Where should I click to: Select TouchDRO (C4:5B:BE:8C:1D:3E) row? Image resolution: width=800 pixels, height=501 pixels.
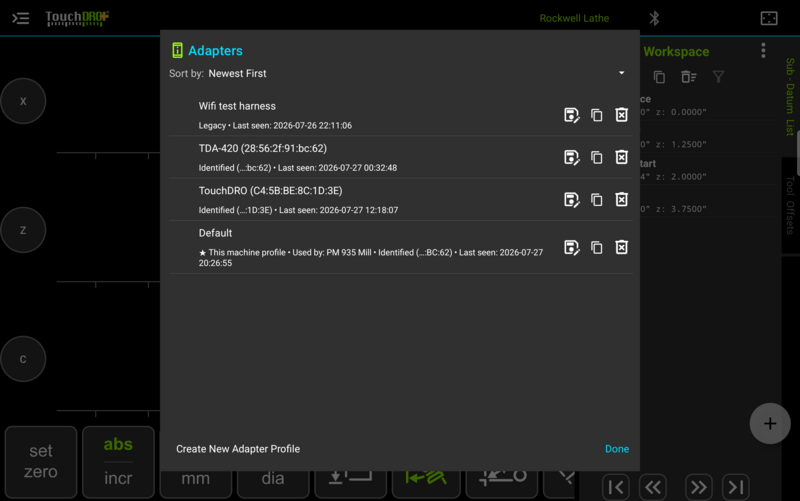point(401,199)
